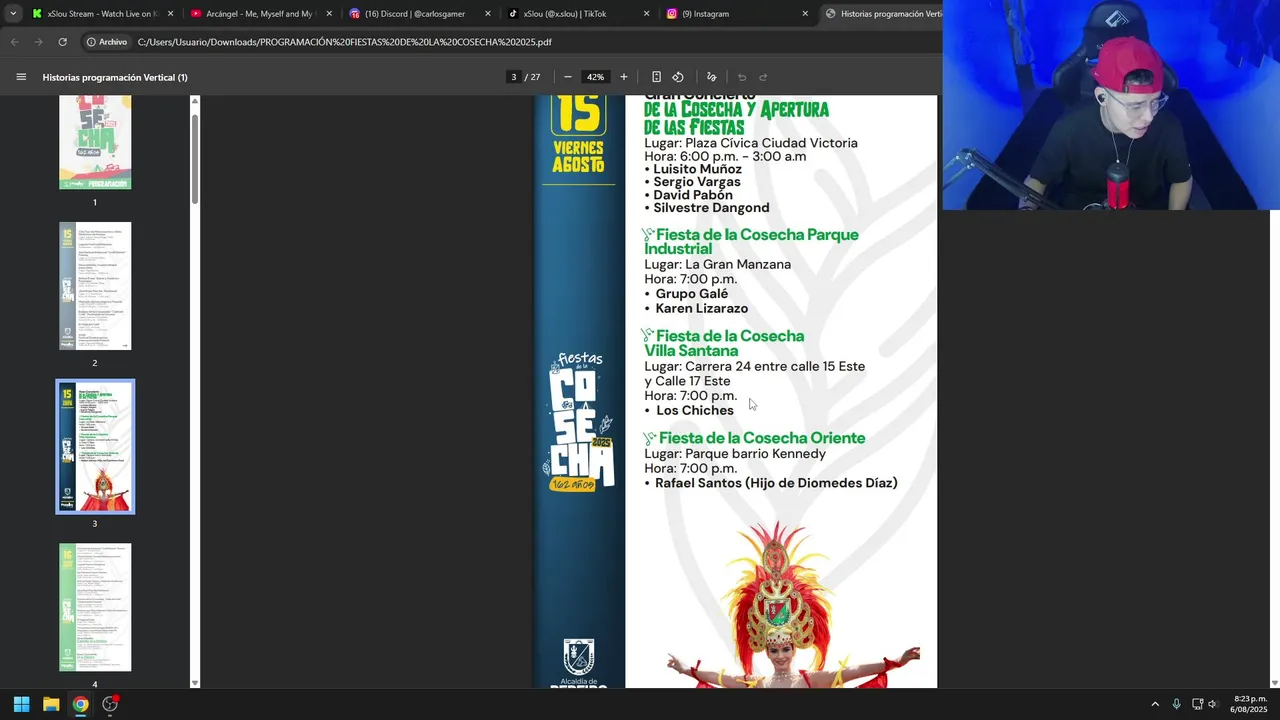Viewport: 1280px width, 720px height.
Task: Click 'Fiesta de la Cosecha Parque Industrial' heading
Action: (x=751, y=242)
